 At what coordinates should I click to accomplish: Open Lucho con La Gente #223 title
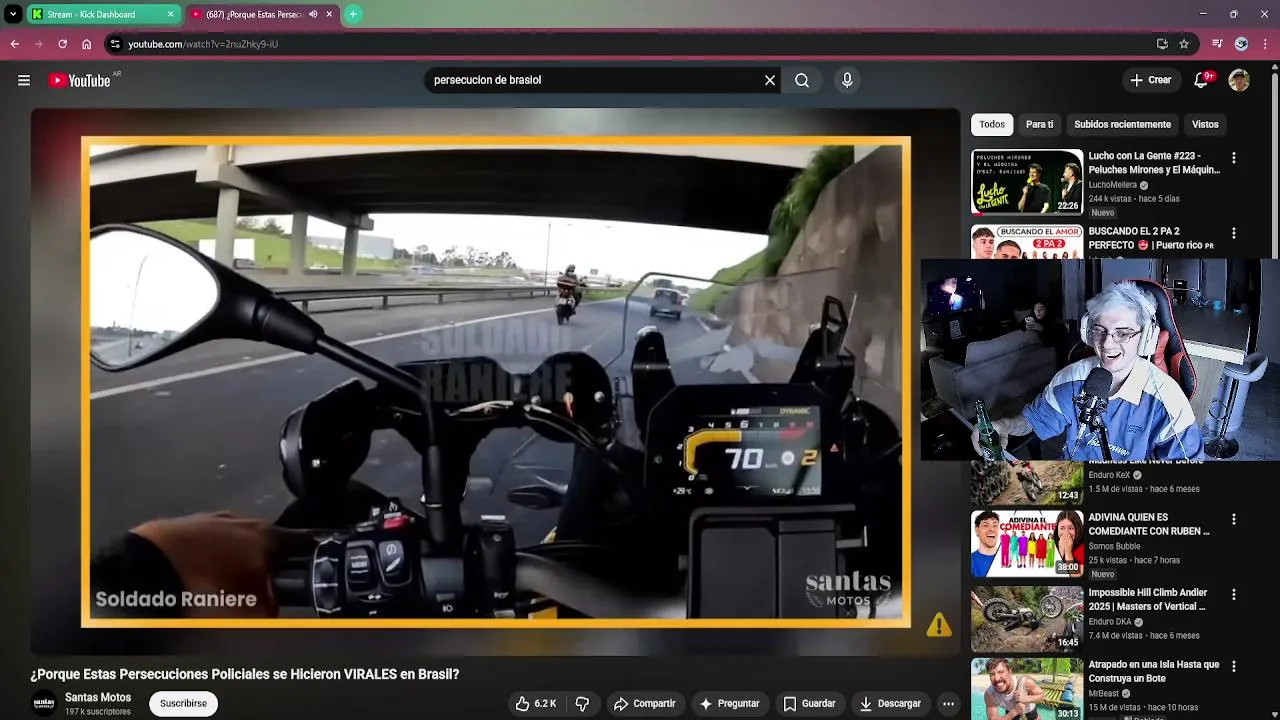(x=1154, y=163)
